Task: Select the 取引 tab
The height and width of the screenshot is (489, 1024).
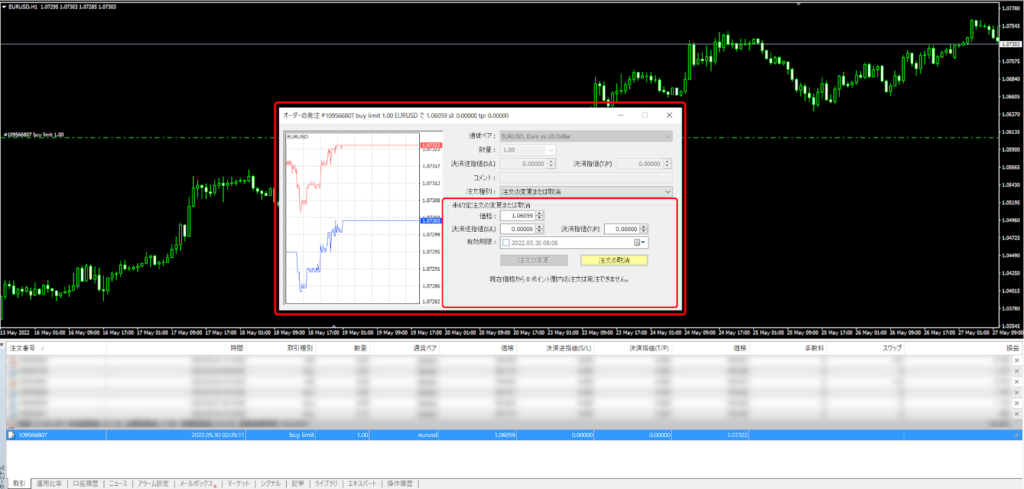Action: pos(19,484)
